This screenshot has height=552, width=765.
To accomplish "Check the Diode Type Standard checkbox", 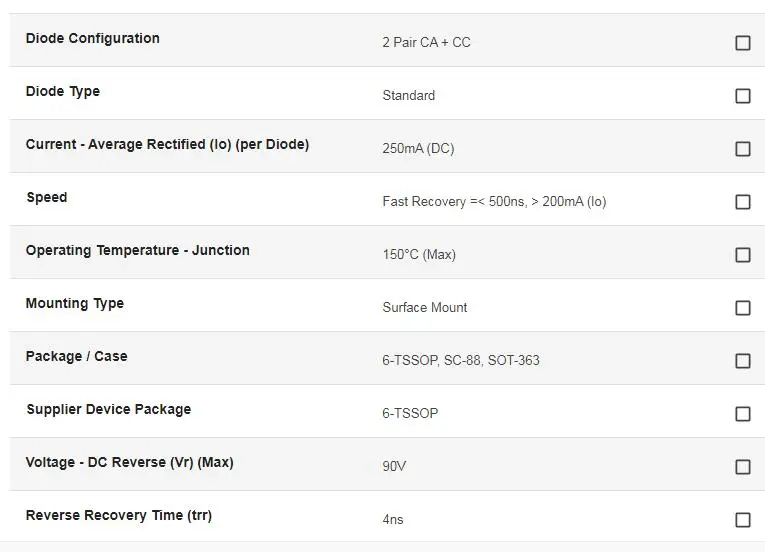I will [x=743, y=96].
